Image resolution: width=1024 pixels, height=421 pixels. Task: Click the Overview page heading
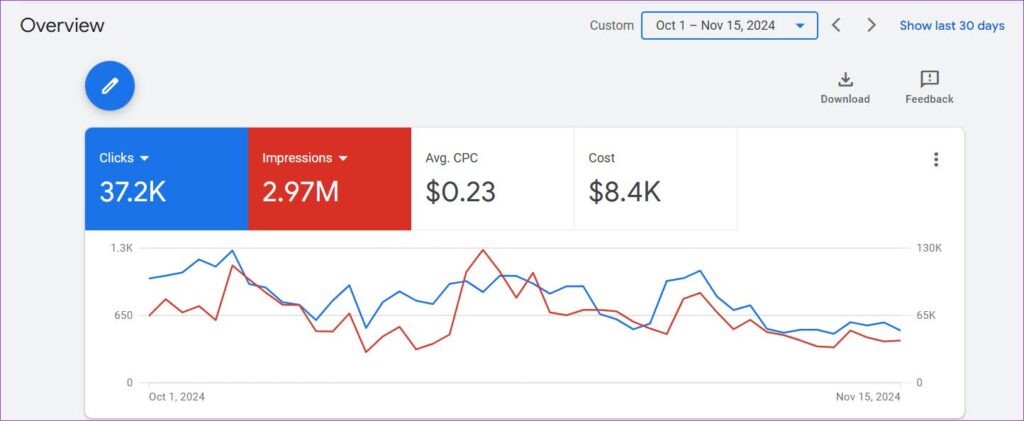click(62, 25)
